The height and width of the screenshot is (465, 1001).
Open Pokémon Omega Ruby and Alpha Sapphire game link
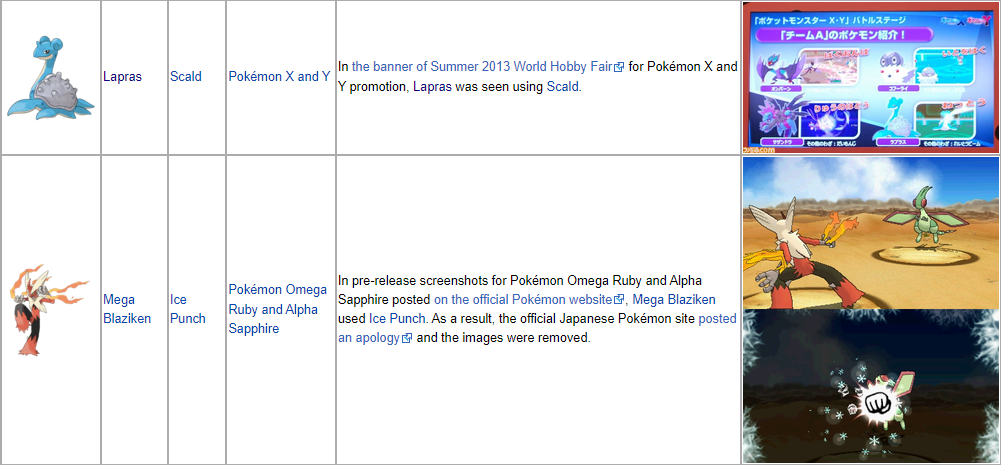277,308
